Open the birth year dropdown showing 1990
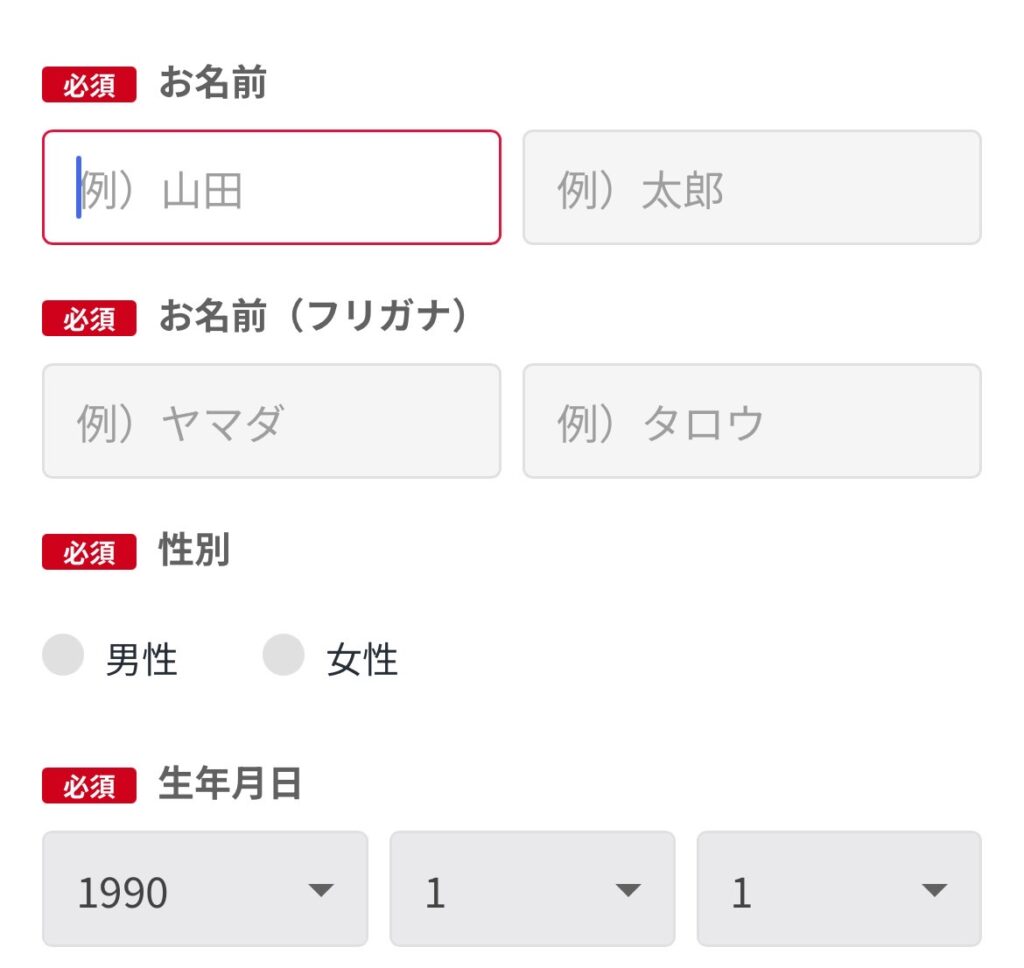 (204, 889)
